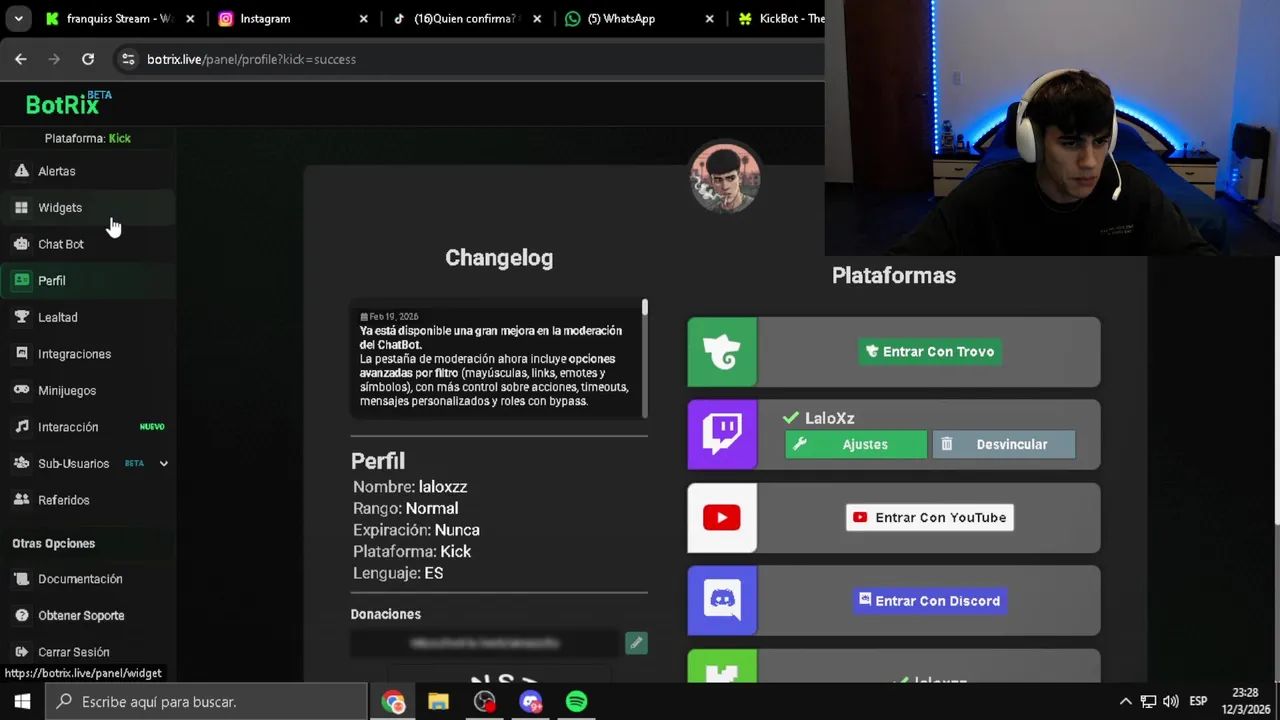Open Spotify from the taskbar
Viewport: 1280px width, 720px height.
pos(577,702)
